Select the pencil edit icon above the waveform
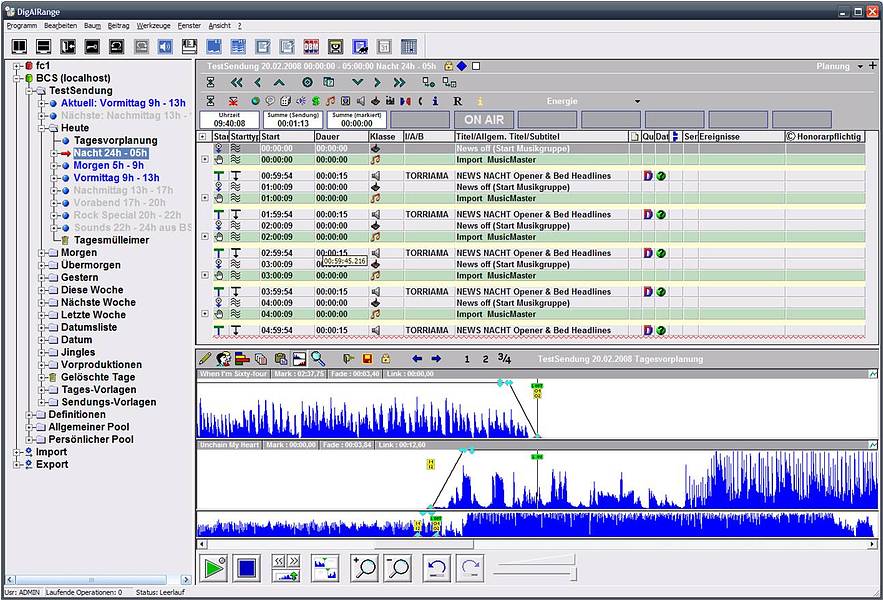The image size is (883, 600). pos(205,358)
